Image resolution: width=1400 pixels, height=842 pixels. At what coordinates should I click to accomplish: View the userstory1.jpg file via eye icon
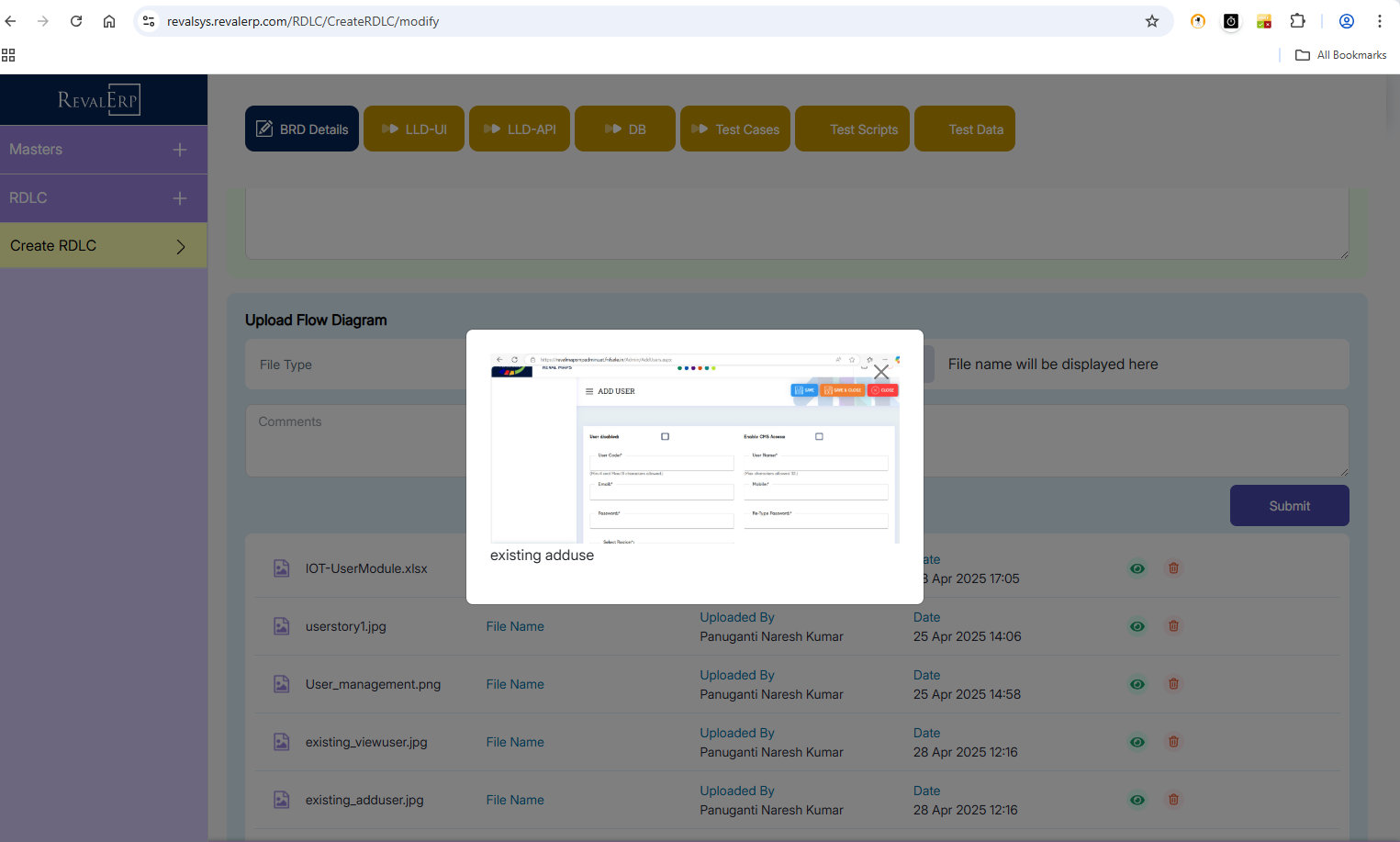click(x=1137, y=626)
